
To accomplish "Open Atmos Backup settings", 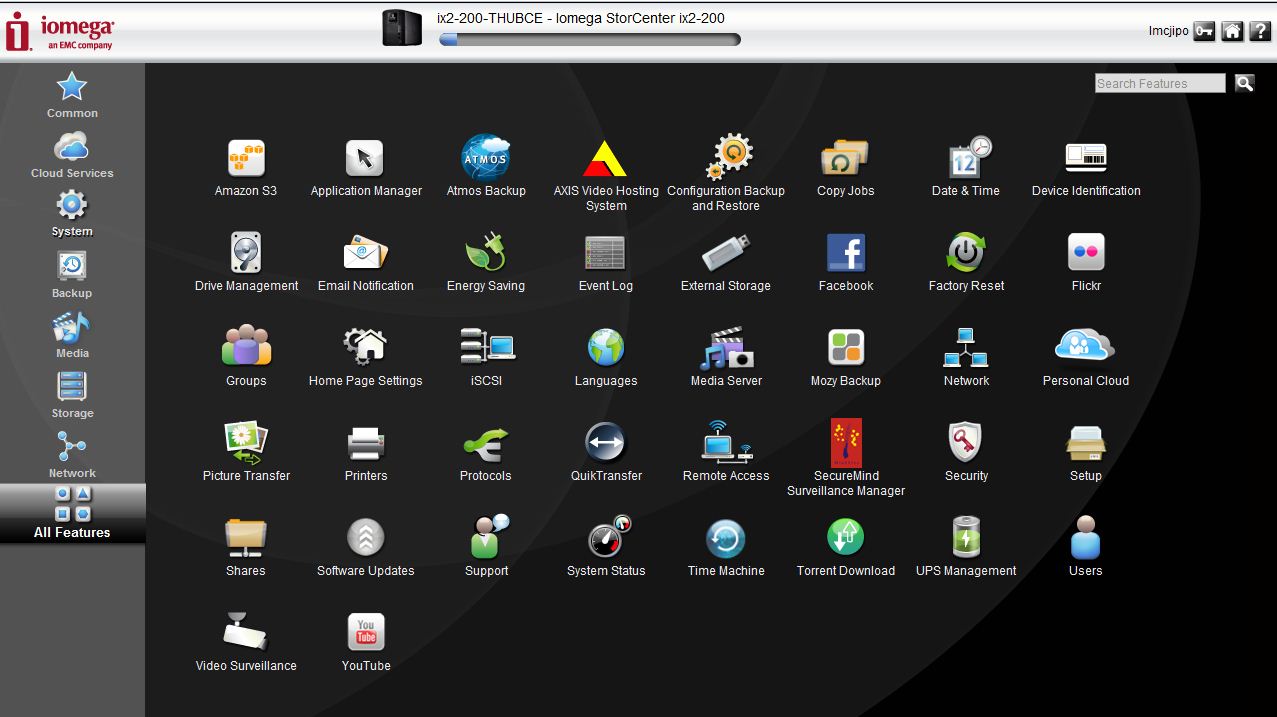I will pyautogui.click(x=486, y=167).
